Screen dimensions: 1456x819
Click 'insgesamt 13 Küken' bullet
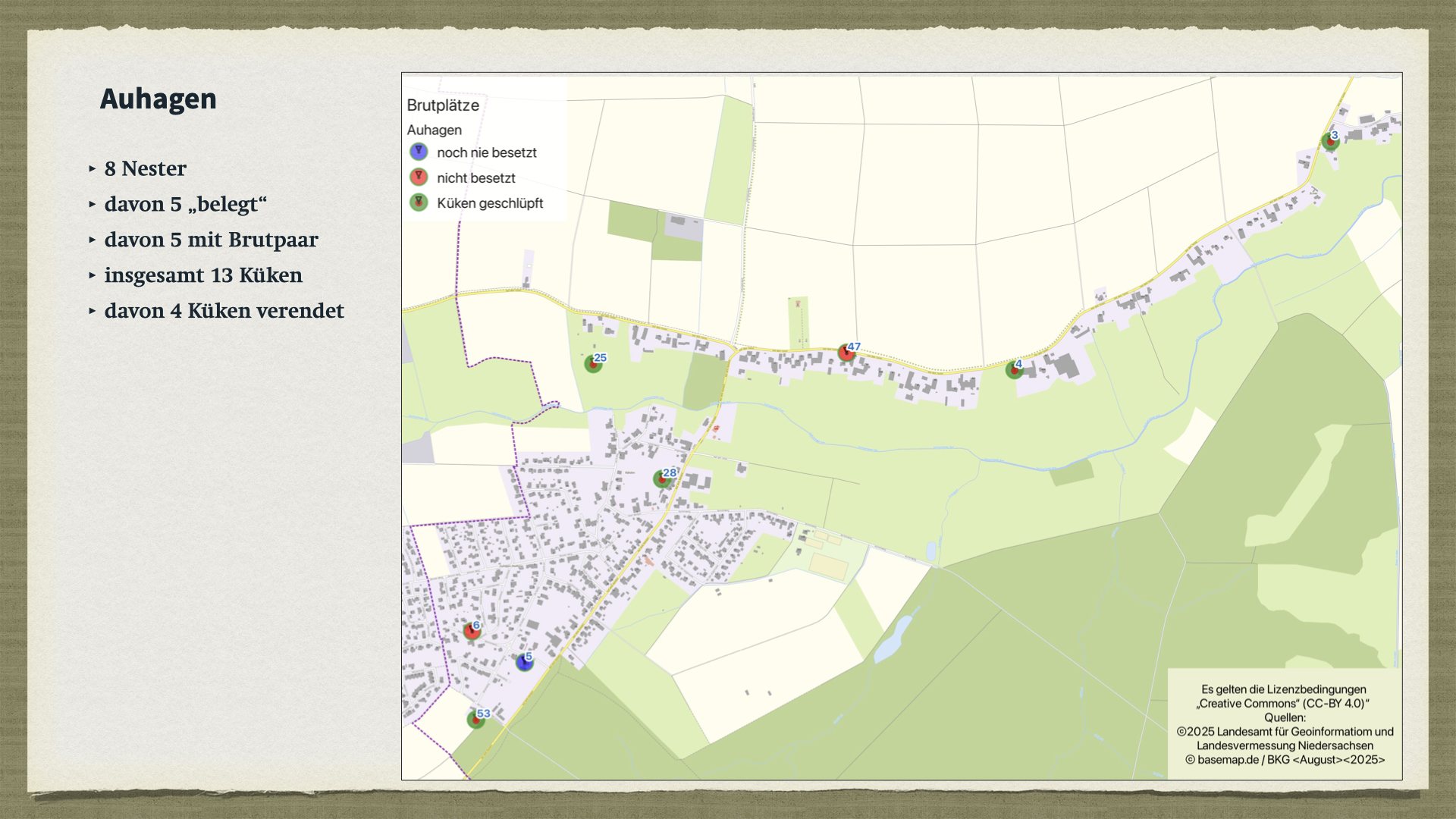point(203,275)
